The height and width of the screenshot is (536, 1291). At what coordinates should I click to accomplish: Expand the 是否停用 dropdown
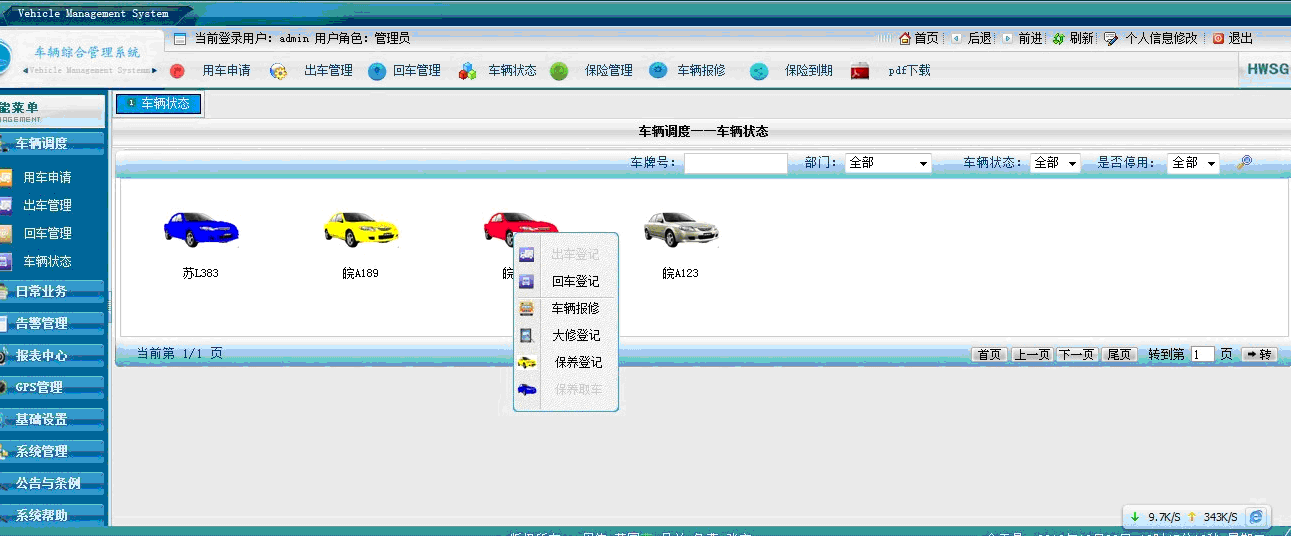1193,163
